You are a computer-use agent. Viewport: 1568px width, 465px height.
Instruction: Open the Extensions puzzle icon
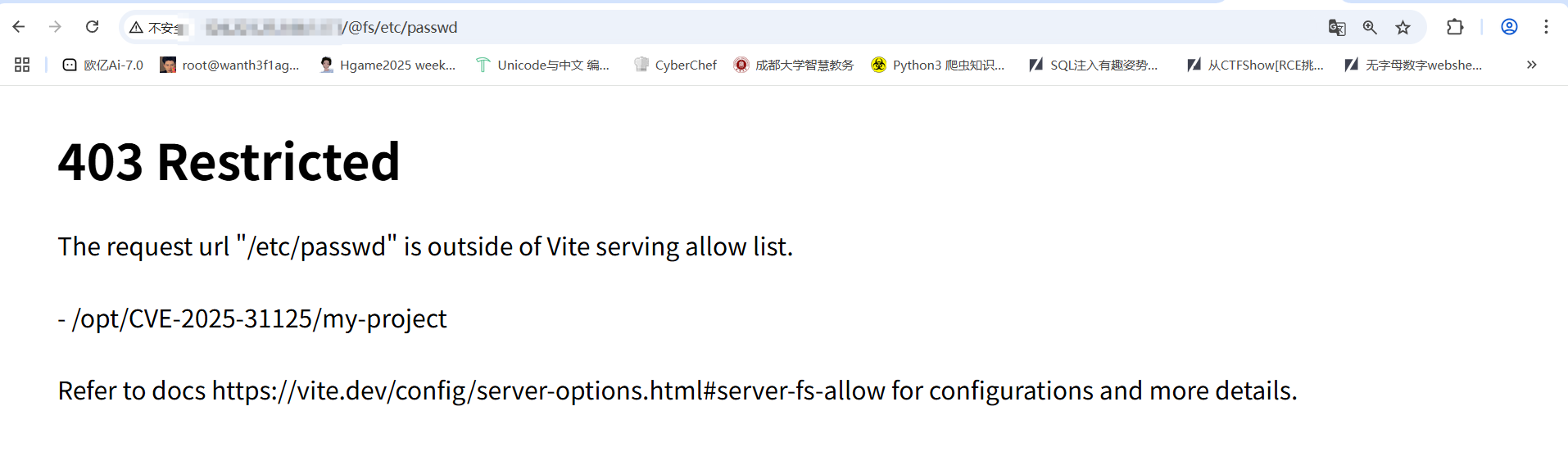(x=1455, y=27)
